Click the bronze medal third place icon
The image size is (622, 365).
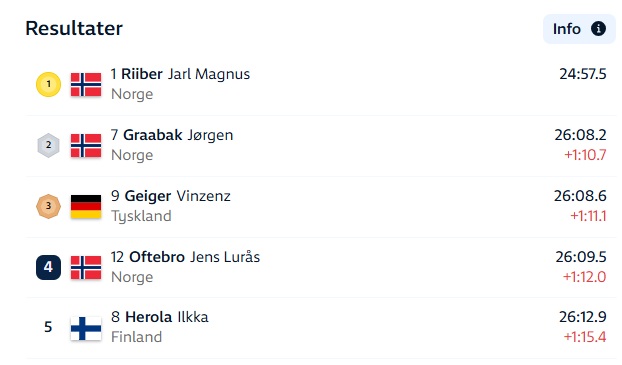click(48, 206)
